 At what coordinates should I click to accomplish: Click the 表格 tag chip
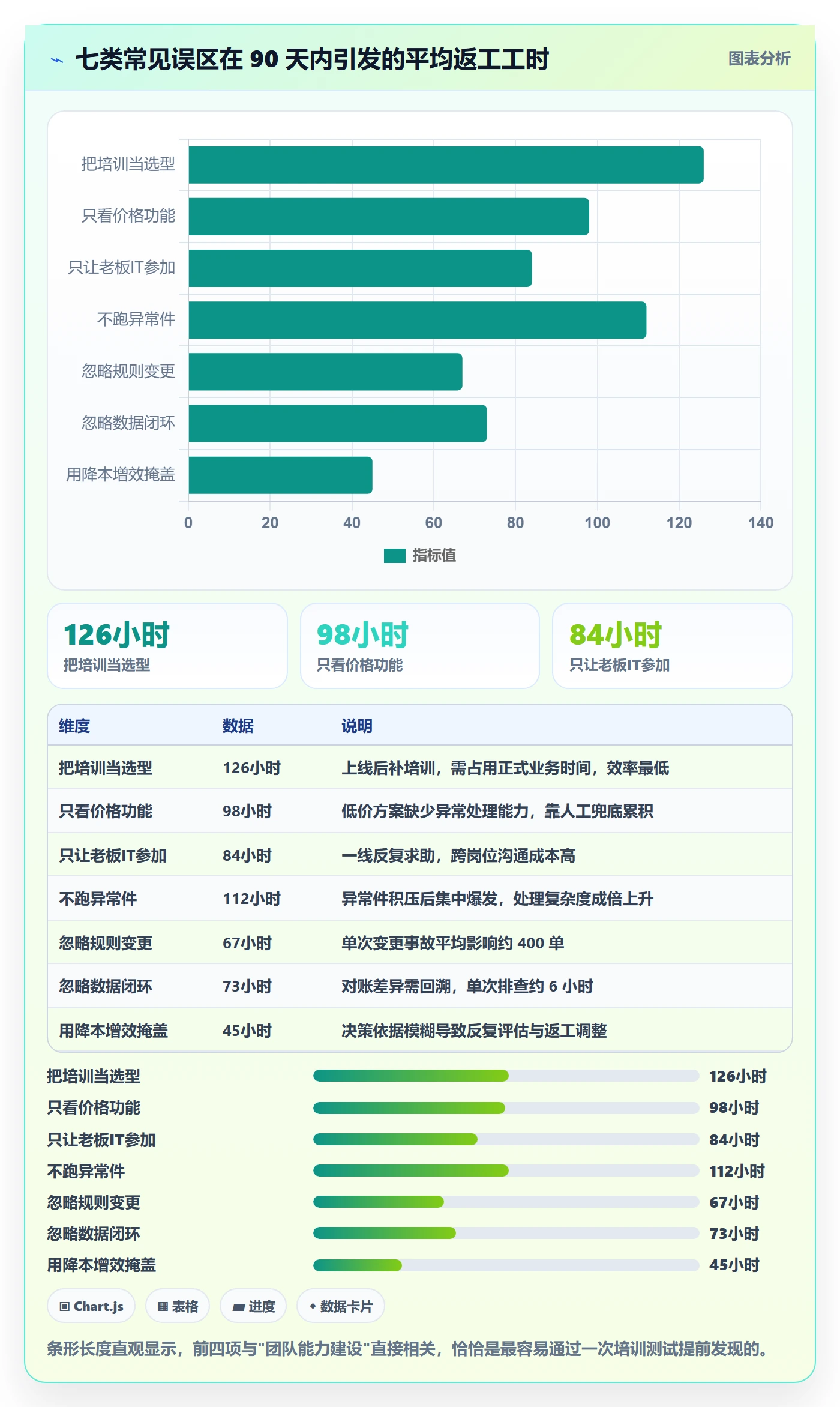point(178,1306)
